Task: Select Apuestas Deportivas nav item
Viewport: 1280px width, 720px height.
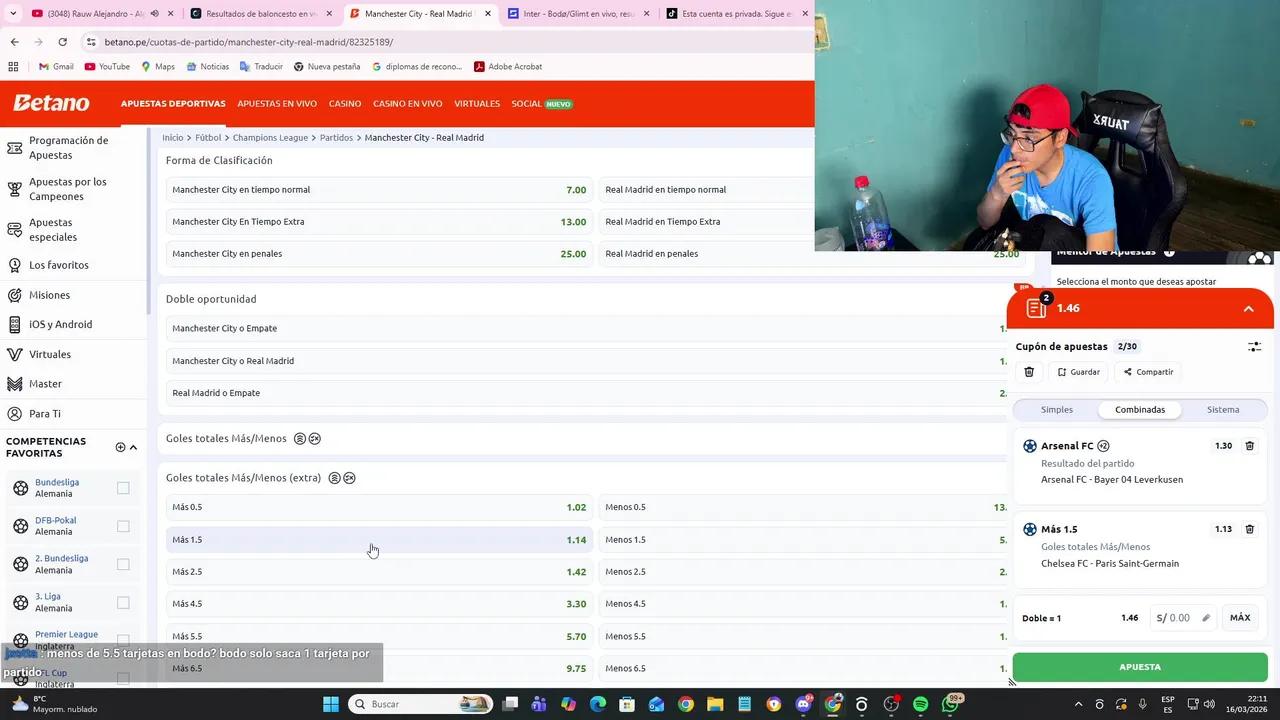Action: click(x=173, y=104)
